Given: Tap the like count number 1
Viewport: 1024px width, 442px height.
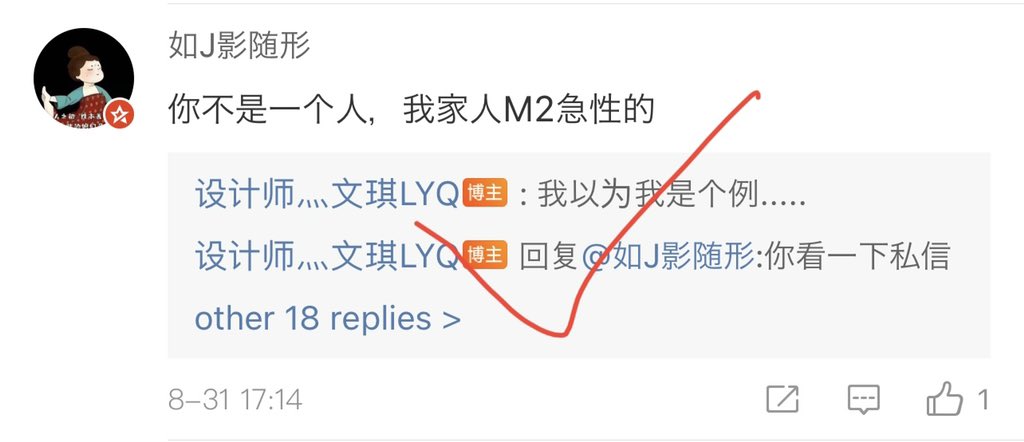Looking at the screenshot, I should pos(982,400).
